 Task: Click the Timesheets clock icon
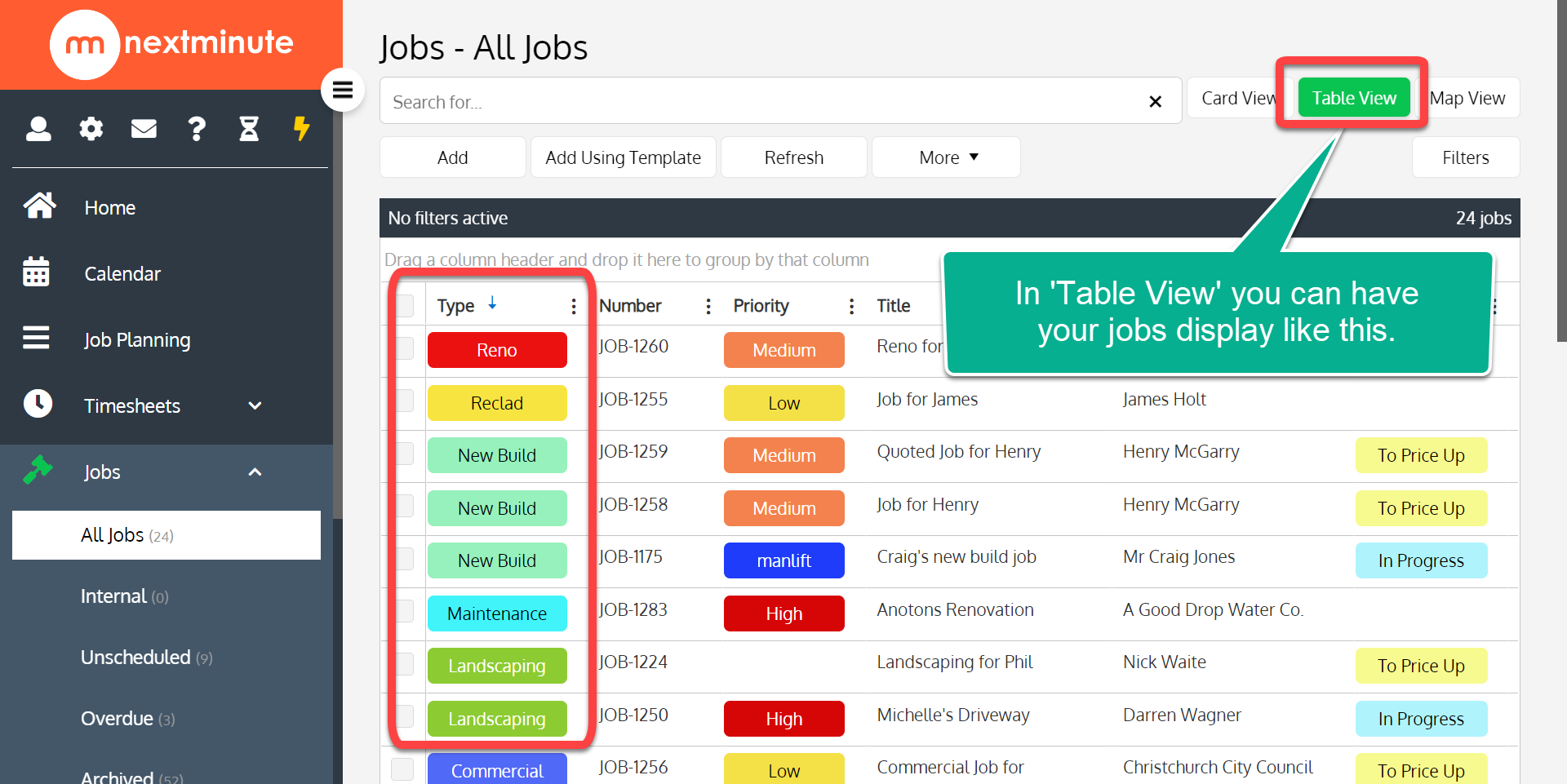(38, 403)
